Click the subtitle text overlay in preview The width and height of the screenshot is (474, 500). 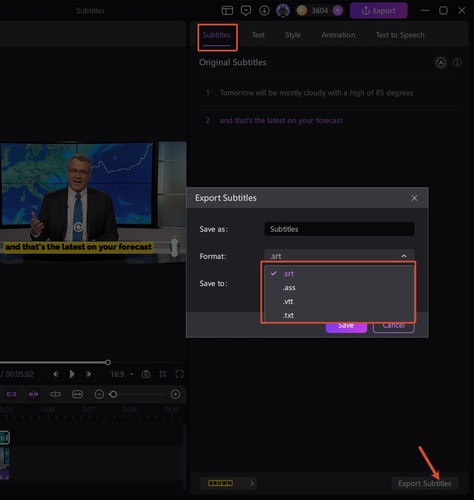coord(78,247)
